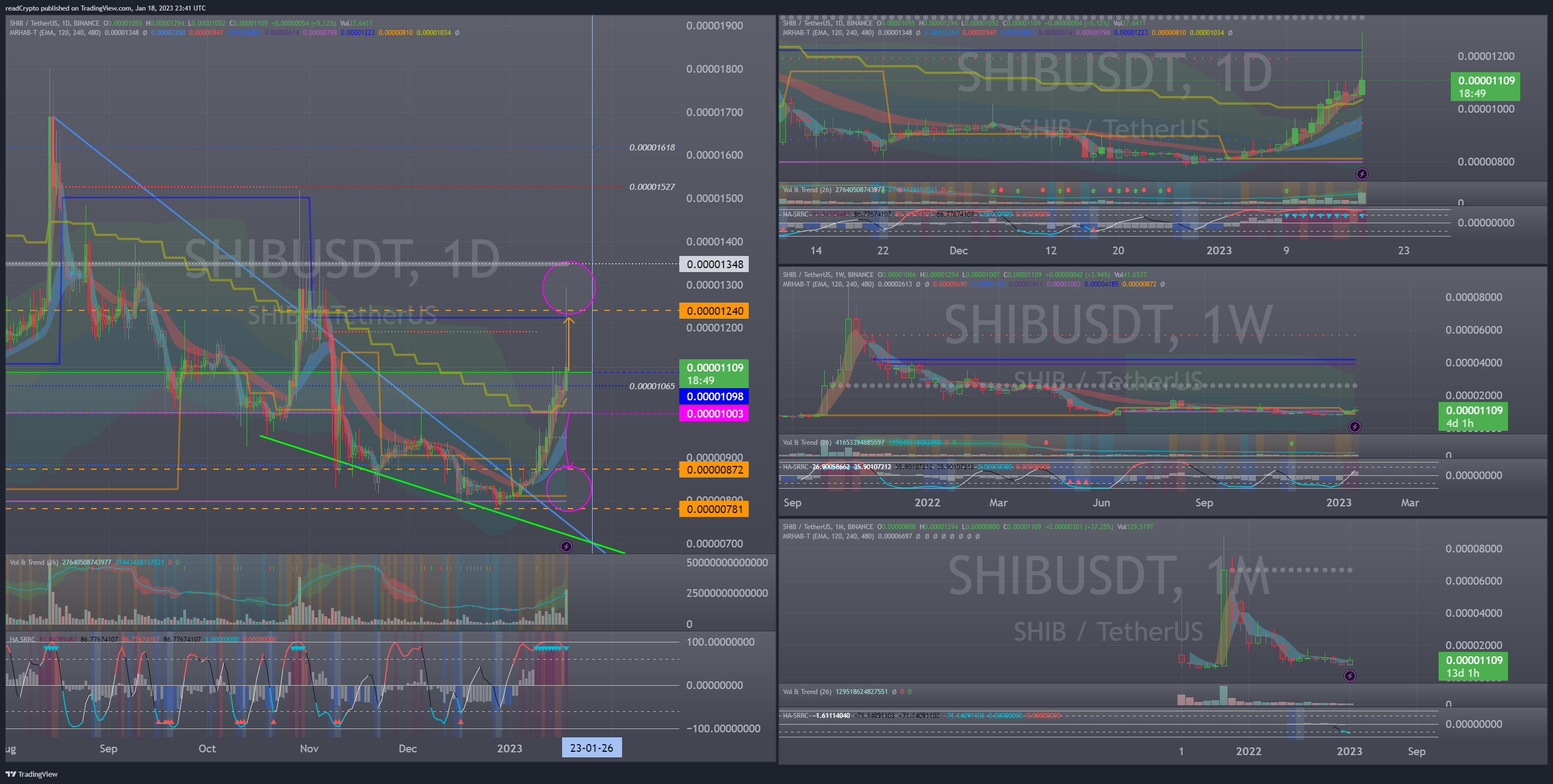Click the 1M chart's 0.00006000 price axis value
This screenshot has width=1553, height=784.
click(1474, 581)
